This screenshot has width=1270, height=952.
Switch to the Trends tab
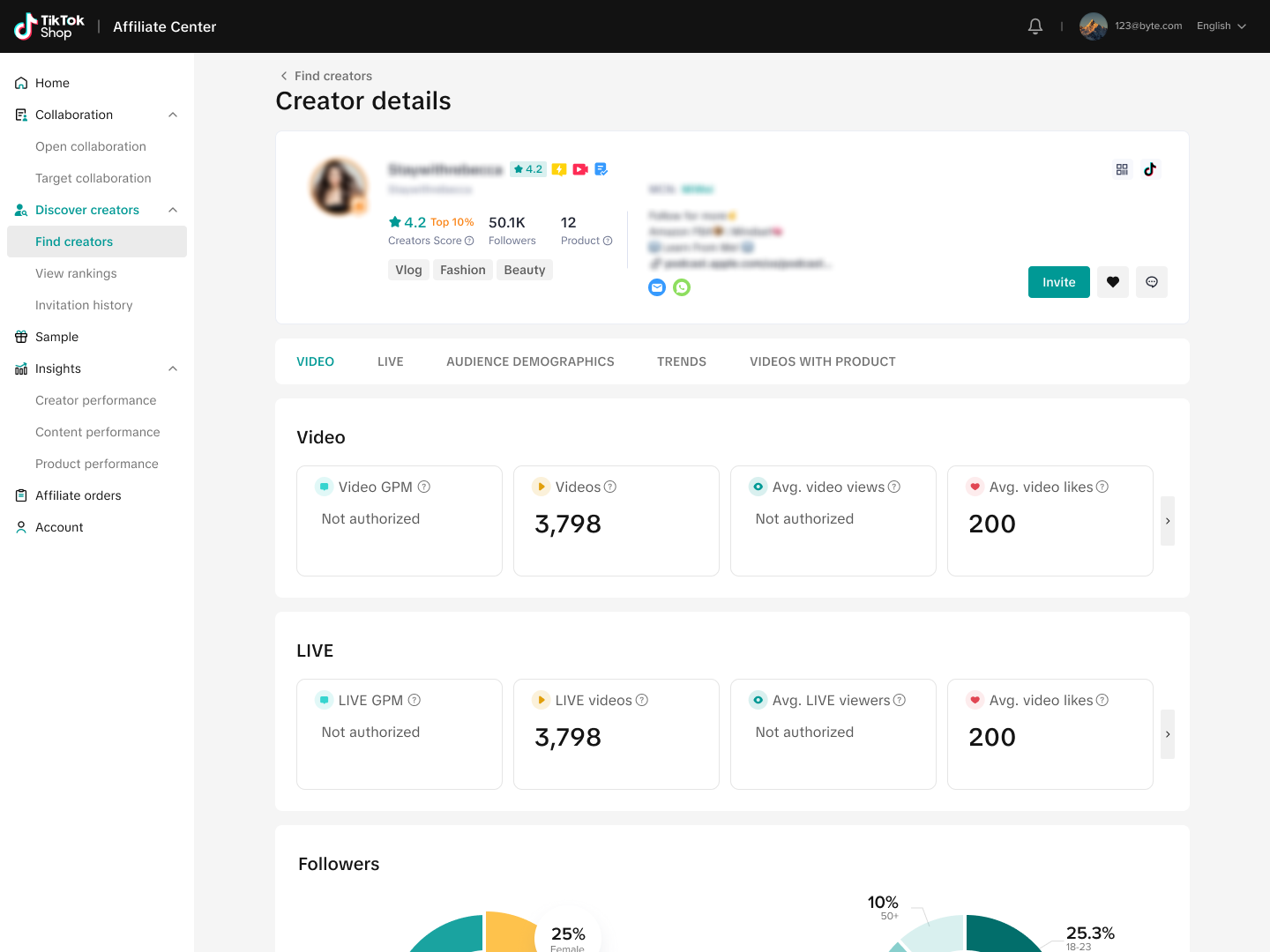point(681,361)
